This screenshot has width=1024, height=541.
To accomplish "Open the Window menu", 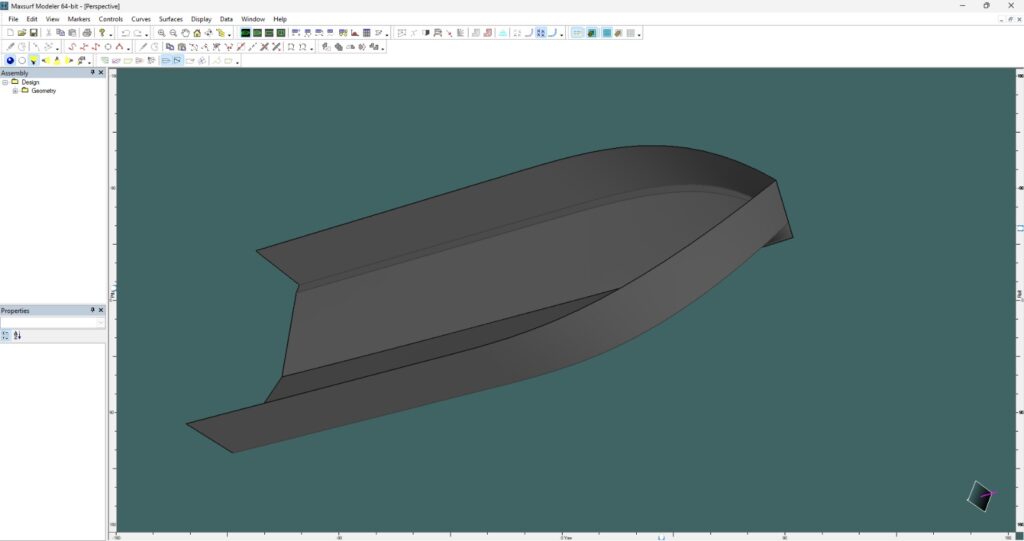I will pyautogui.click(x=253, y=19).
